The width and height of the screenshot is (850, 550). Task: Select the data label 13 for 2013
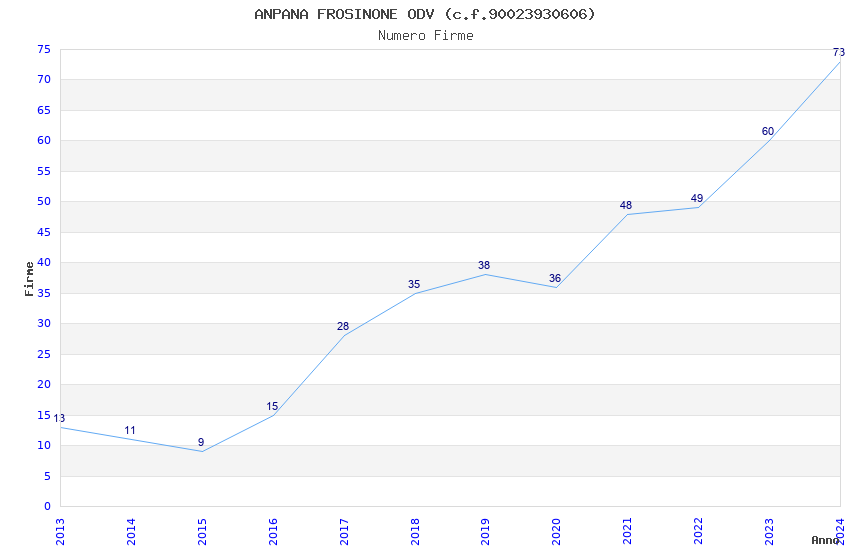click(59, 418)
